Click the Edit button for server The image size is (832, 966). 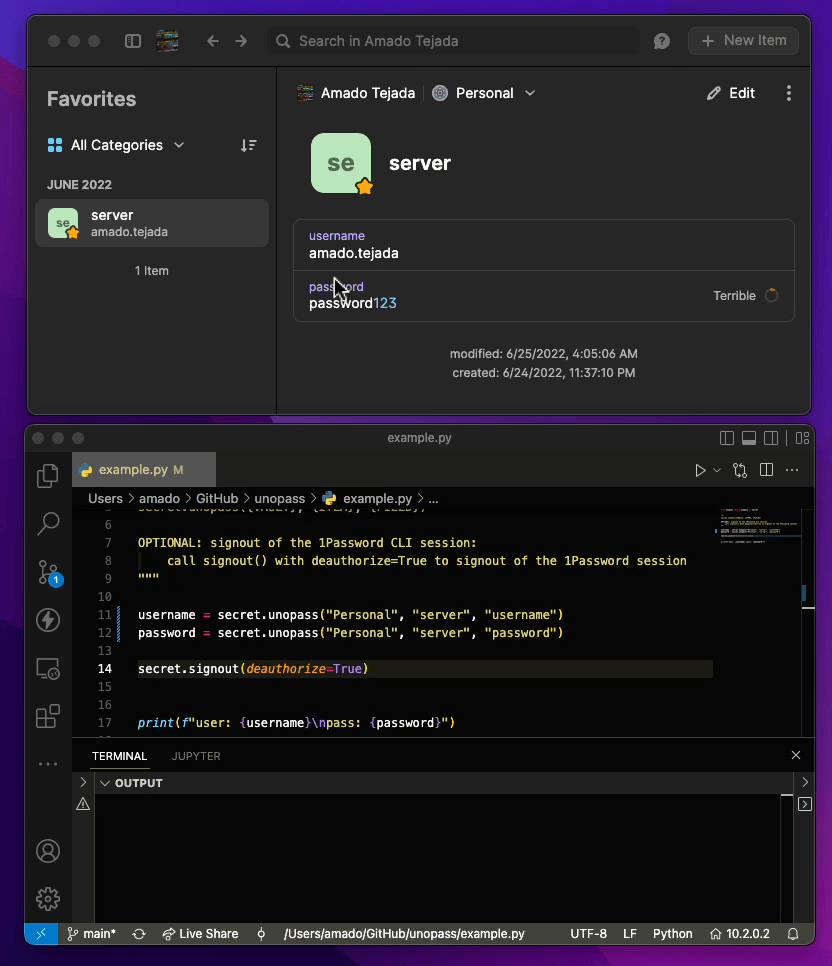pyautogui.click(x=731, y=93)
